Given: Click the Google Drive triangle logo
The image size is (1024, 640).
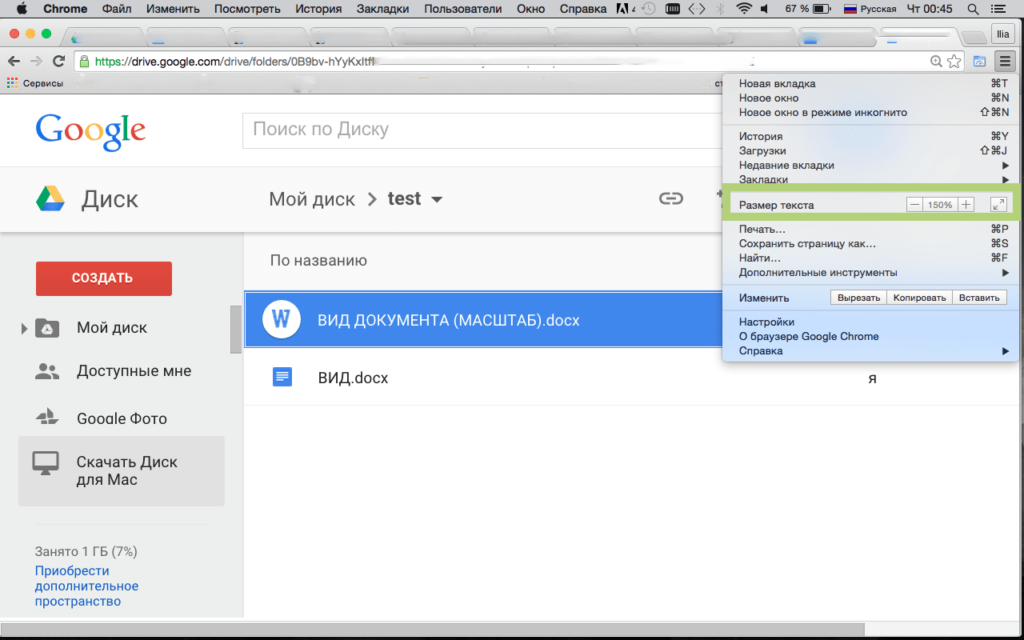Looking at the screenshot, I should click(50, 199).
